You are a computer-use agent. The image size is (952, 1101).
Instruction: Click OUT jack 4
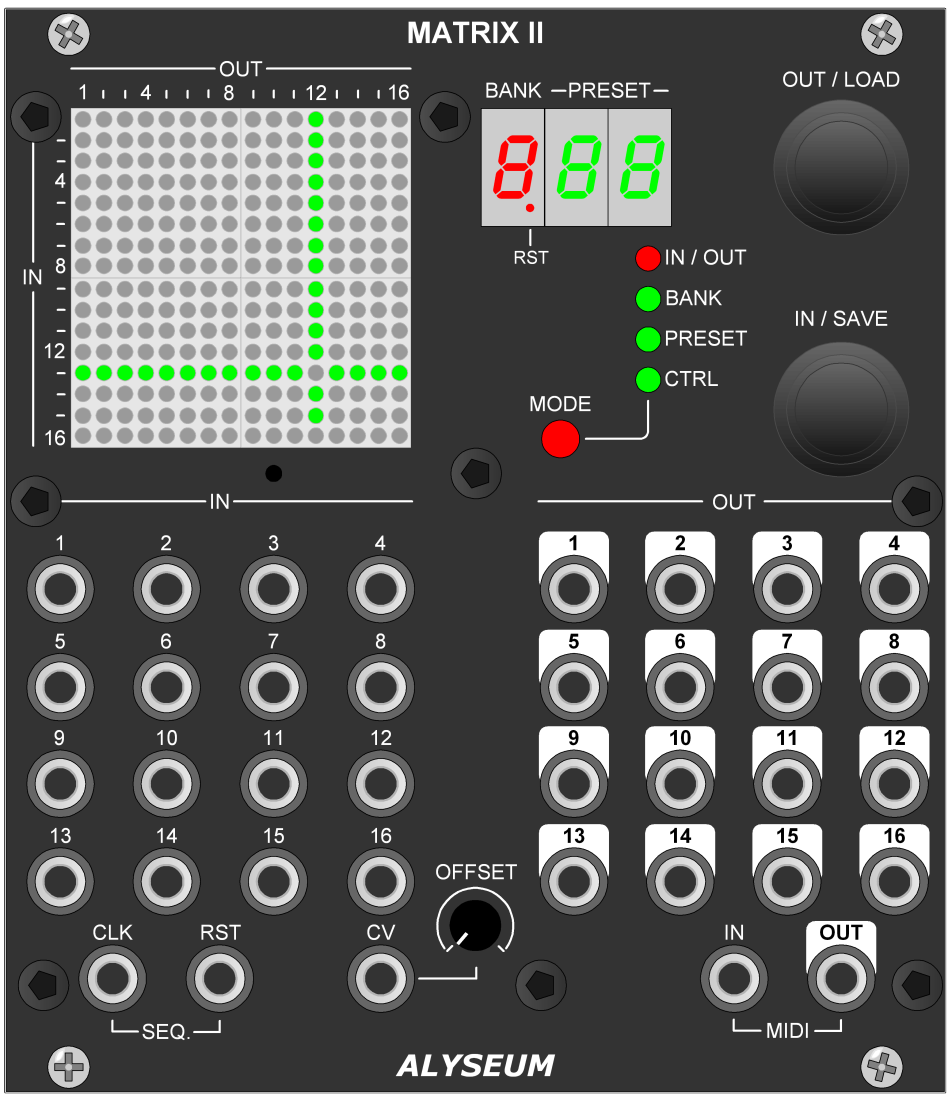894,589
